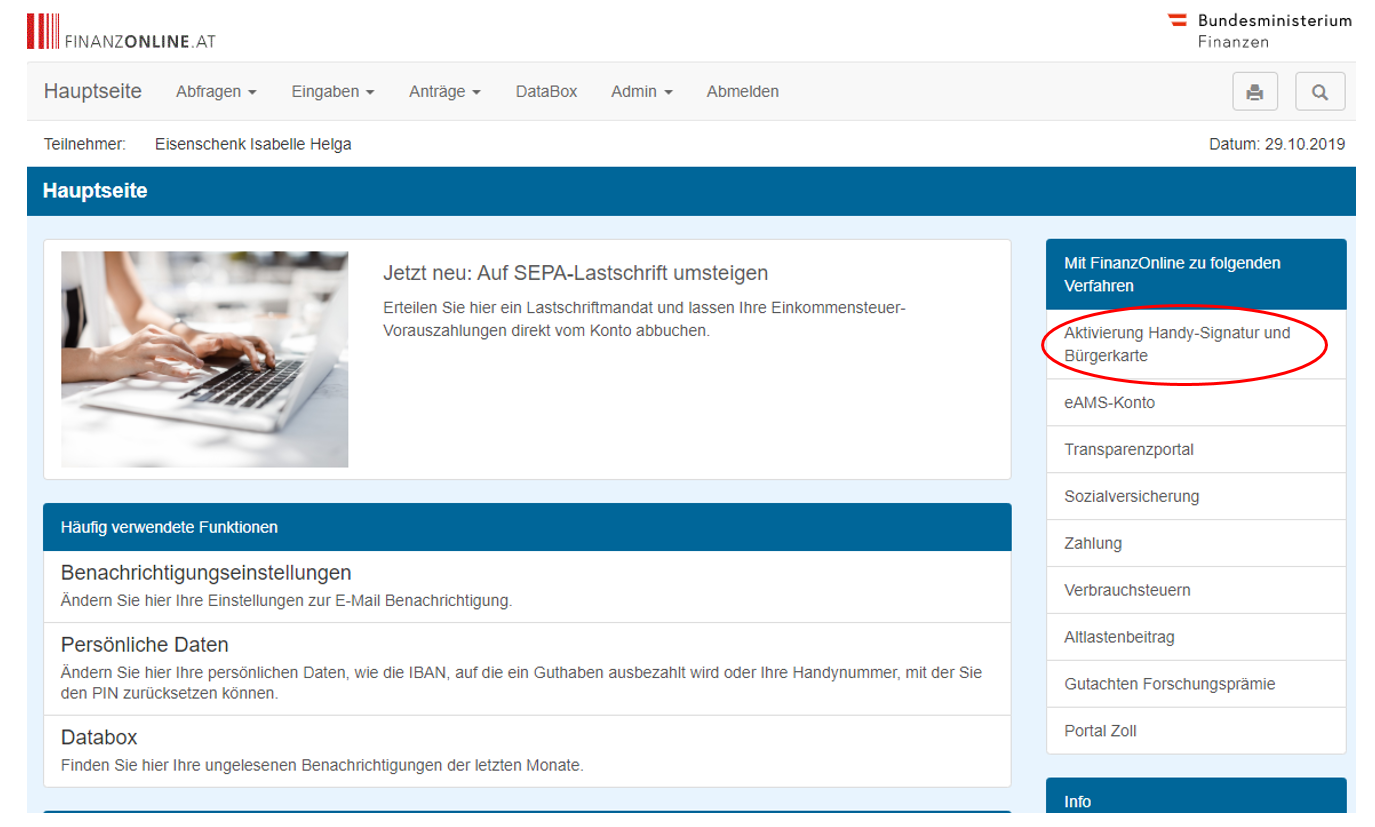1375x827 pixels.
Task: Click the FinanzOnline.at logo
Action: click(x=121, y=32)
